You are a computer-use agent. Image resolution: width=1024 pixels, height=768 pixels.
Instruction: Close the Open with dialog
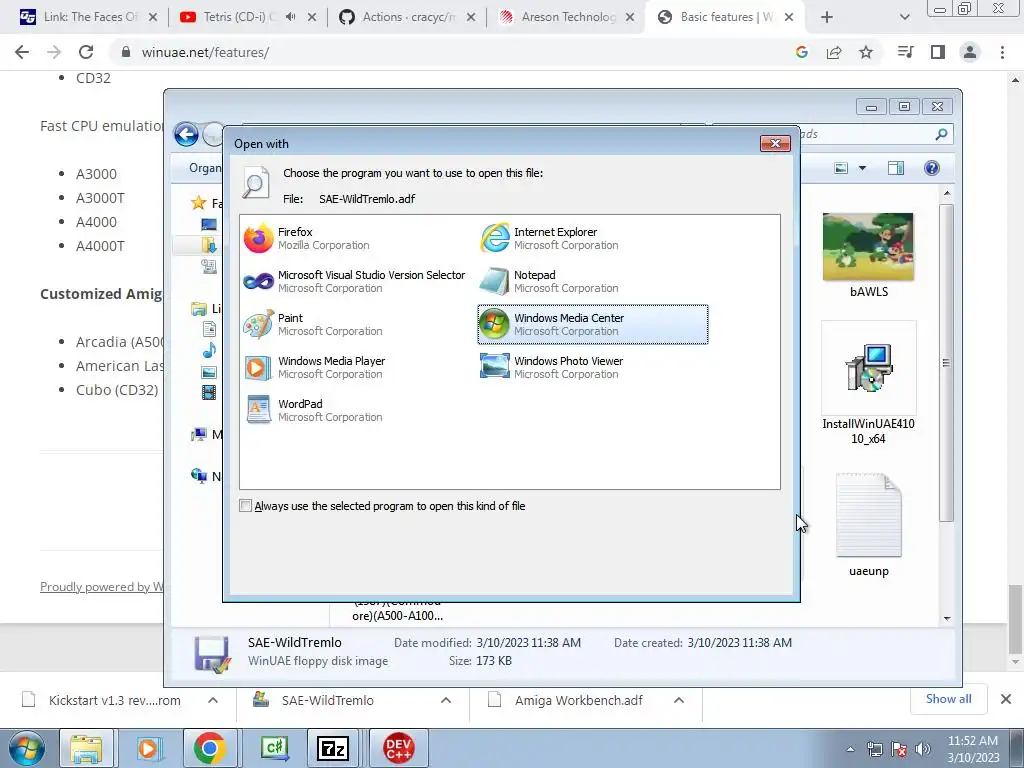tap(775, 143)
